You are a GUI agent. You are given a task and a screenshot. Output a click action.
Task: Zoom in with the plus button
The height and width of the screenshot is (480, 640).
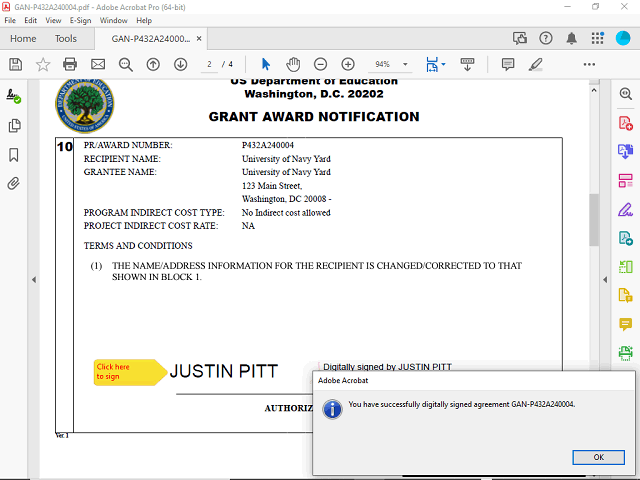pos(348,64)
